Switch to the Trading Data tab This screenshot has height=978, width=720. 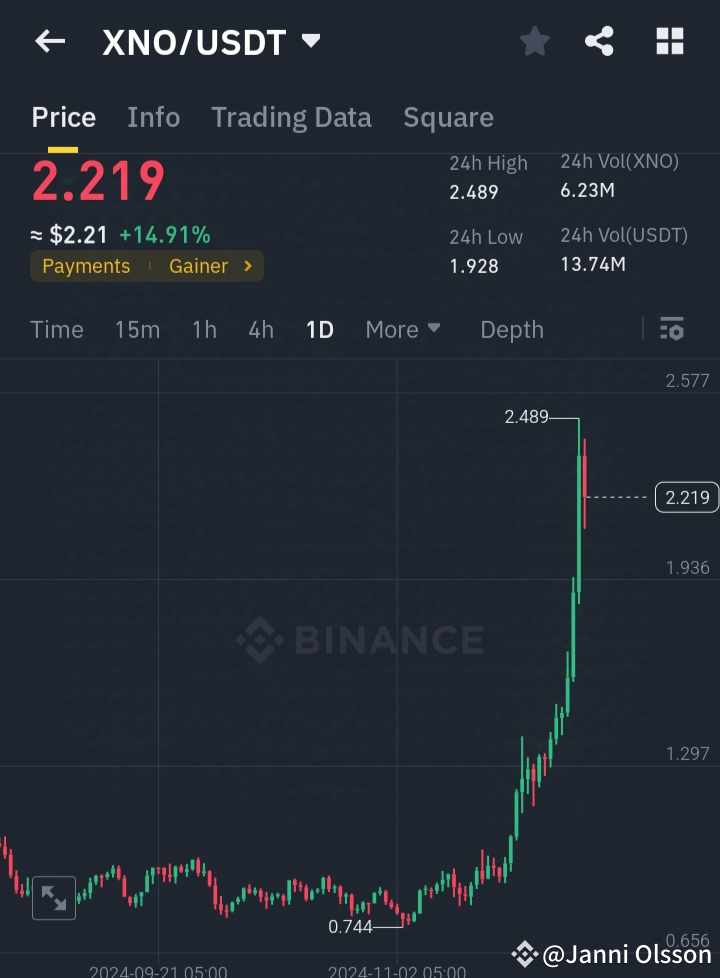pos(291,117)
